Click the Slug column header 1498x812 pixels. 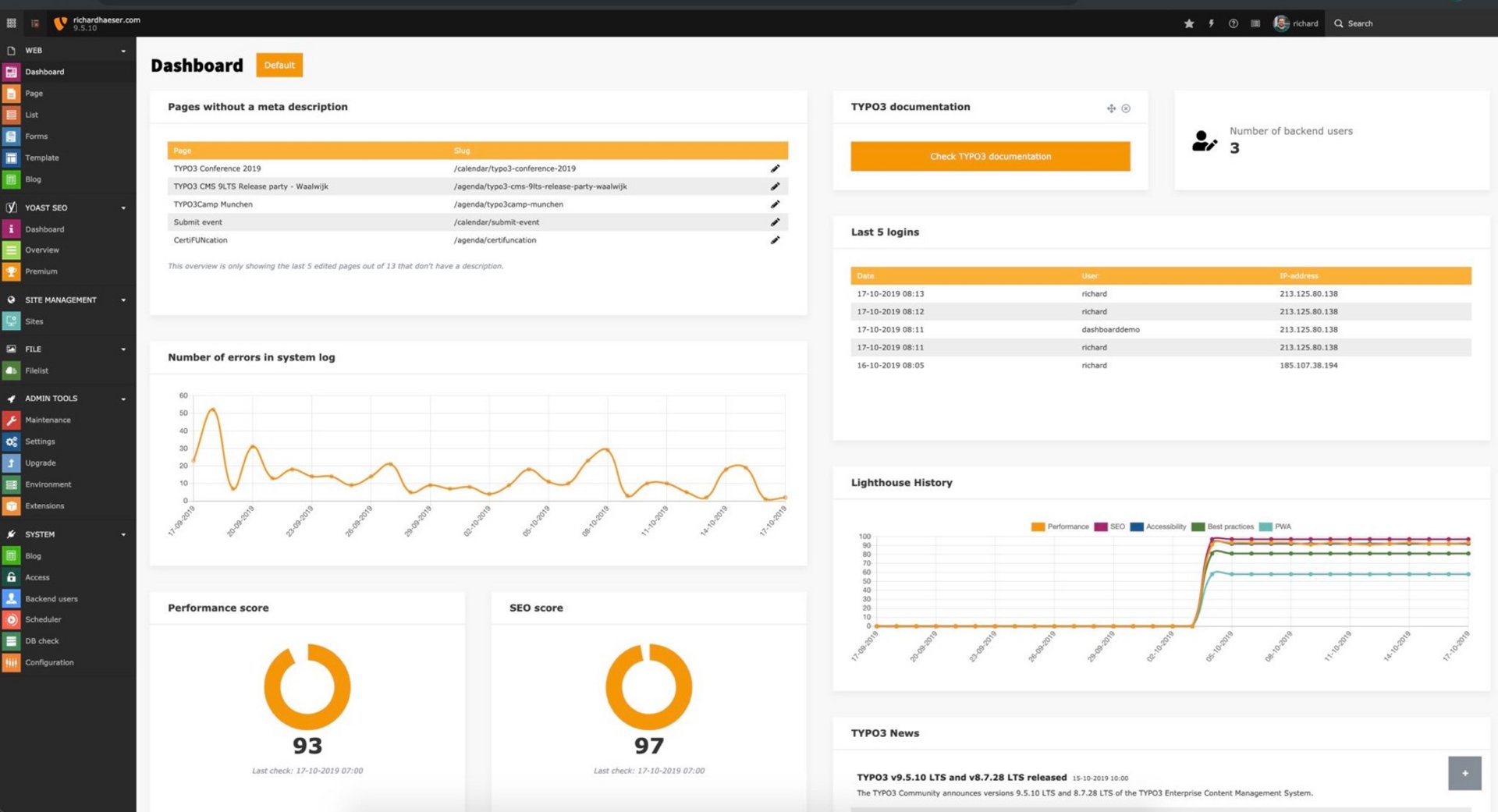(x=462, y=151)
